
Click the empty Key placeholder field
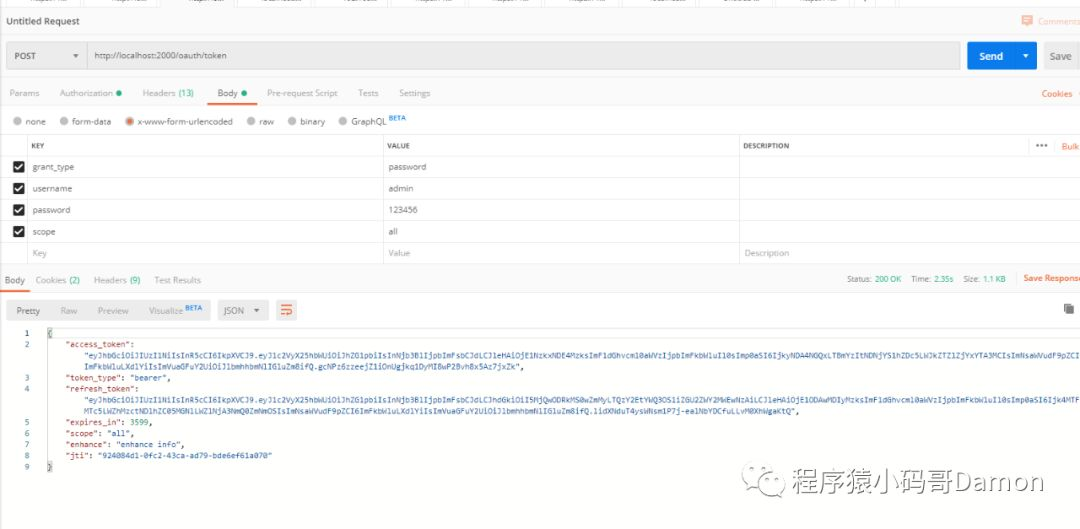[205, 253]
